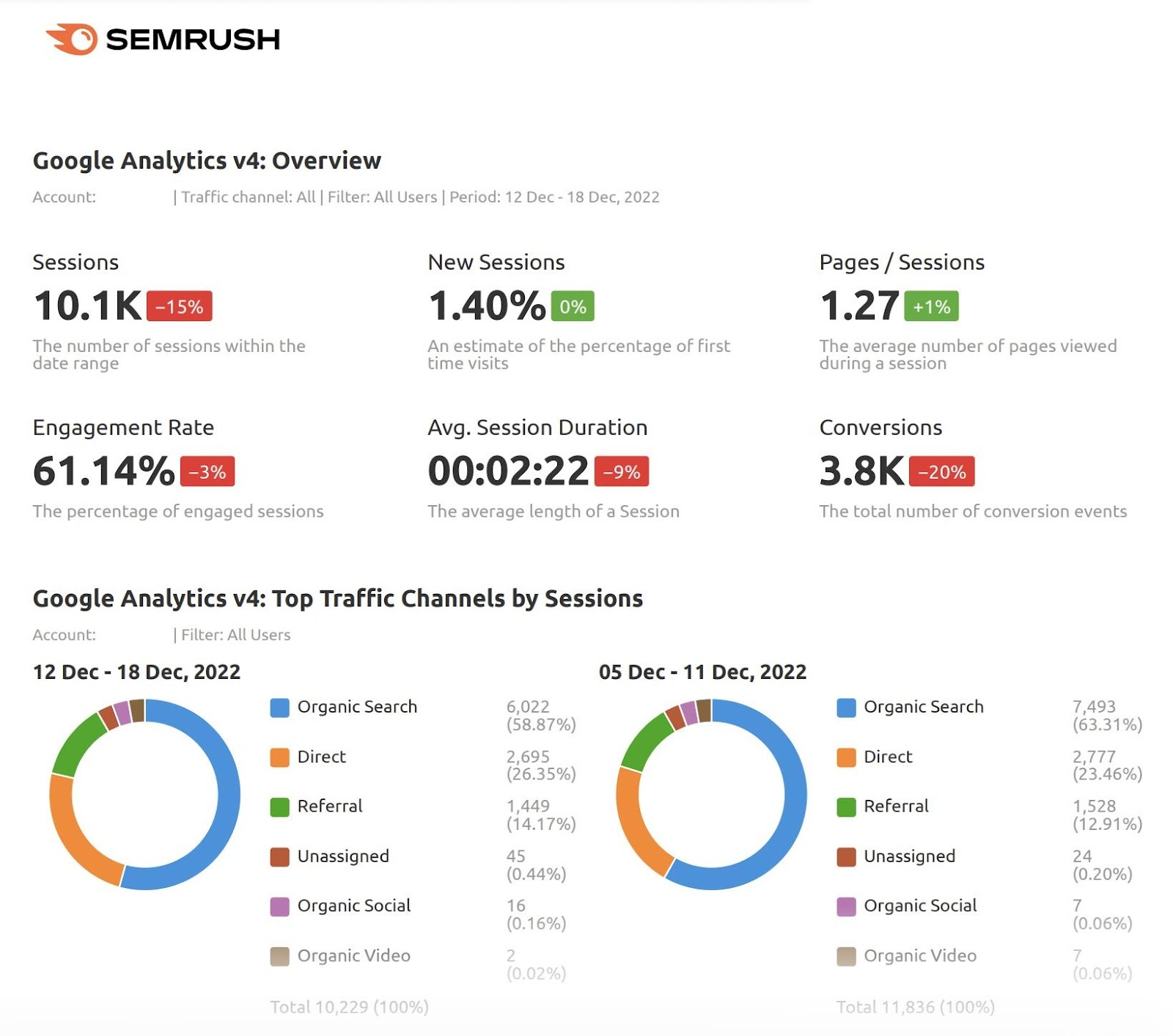Open the Filter: All Users selector
The image size is (1173, 1036).
381,197
